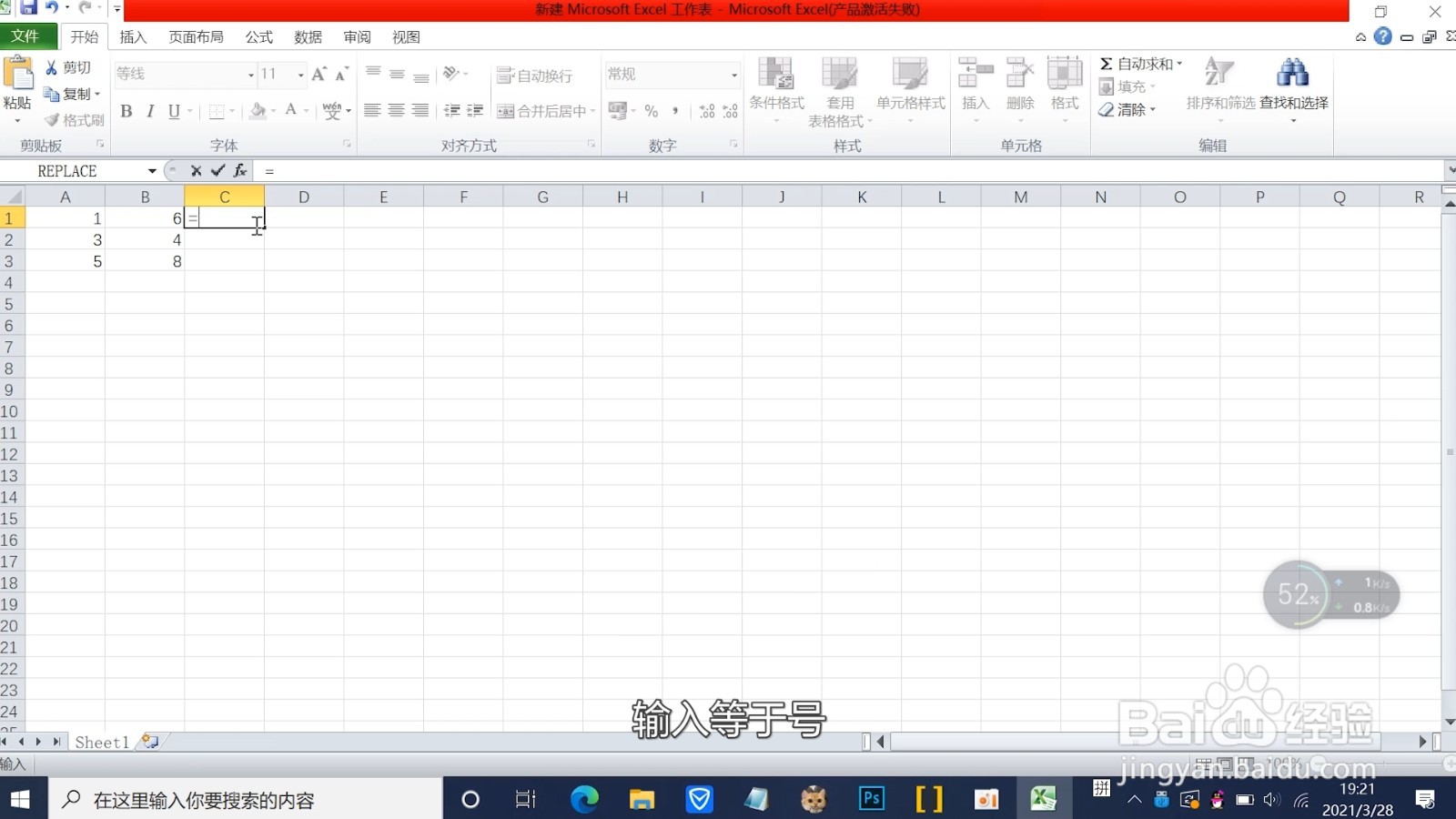Viewport: 1456px width, 819px height.
Task: Click the text orientation icon
Action: [x=451, y=74]
